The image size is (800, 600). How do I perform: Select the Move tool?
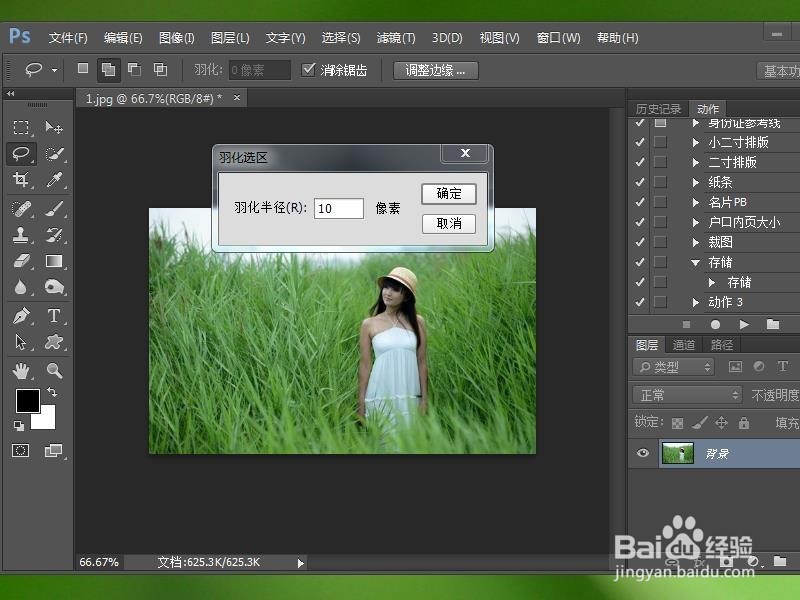(54, 127)
